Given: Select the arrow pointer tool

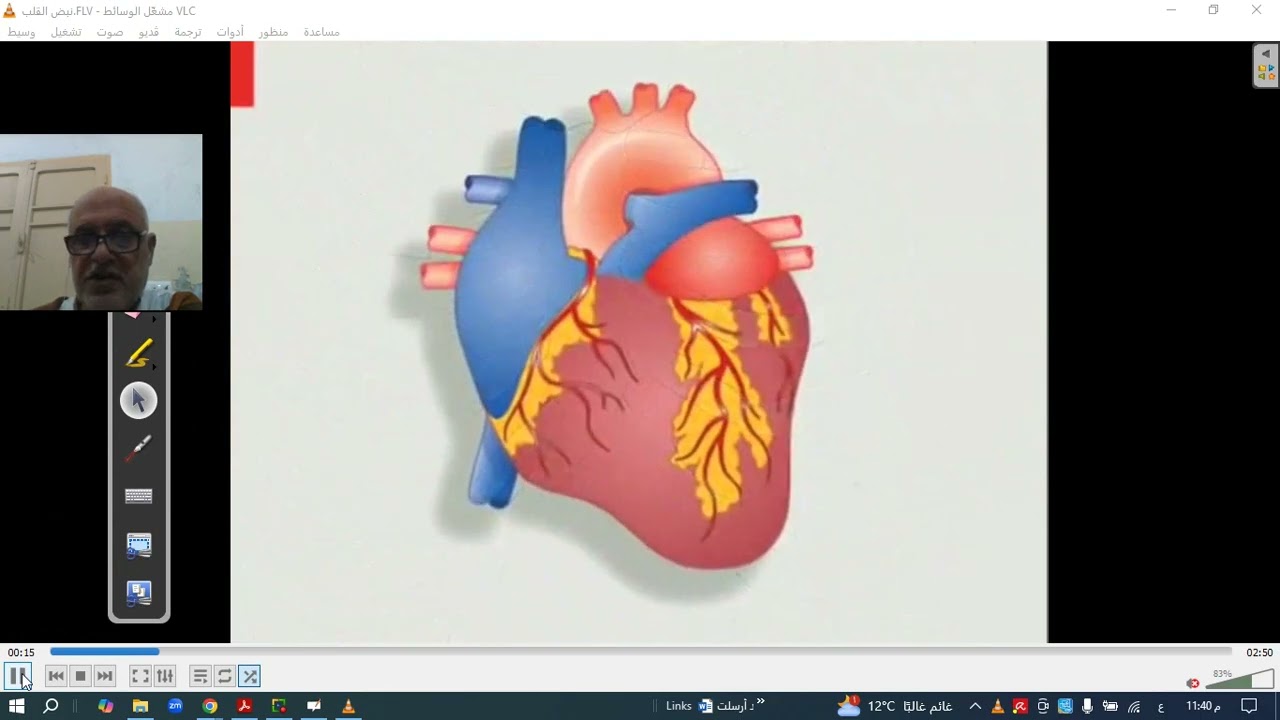Looking at the screenshot, I should pyautogui.click(x=138, y=401).
